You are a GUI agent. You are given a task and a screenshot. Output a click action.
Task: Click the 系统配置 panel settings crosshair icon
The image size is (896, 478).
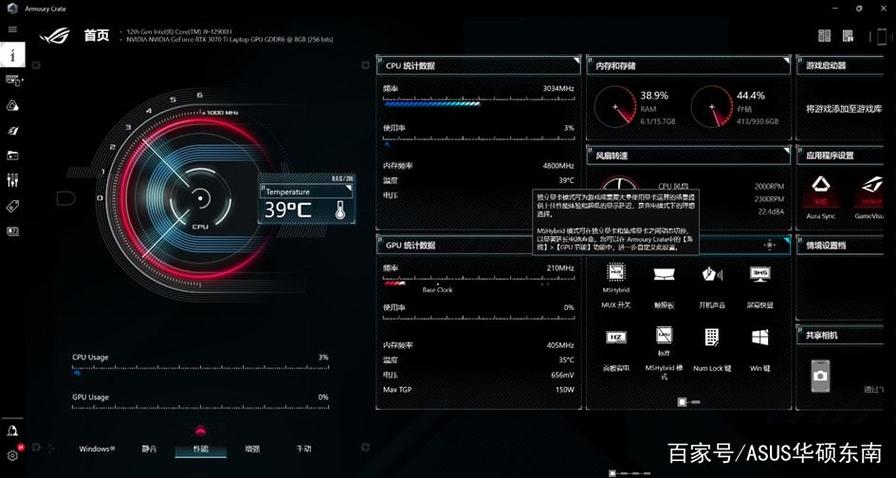point(769,245)
